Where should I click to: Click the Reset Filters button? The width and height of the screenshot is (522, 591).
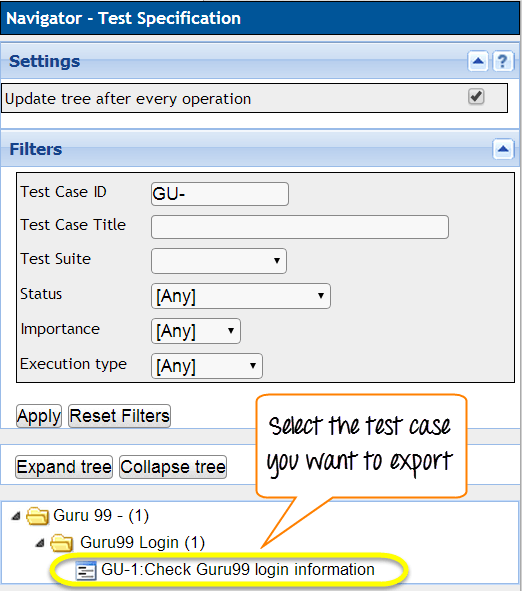click(119, 416)
